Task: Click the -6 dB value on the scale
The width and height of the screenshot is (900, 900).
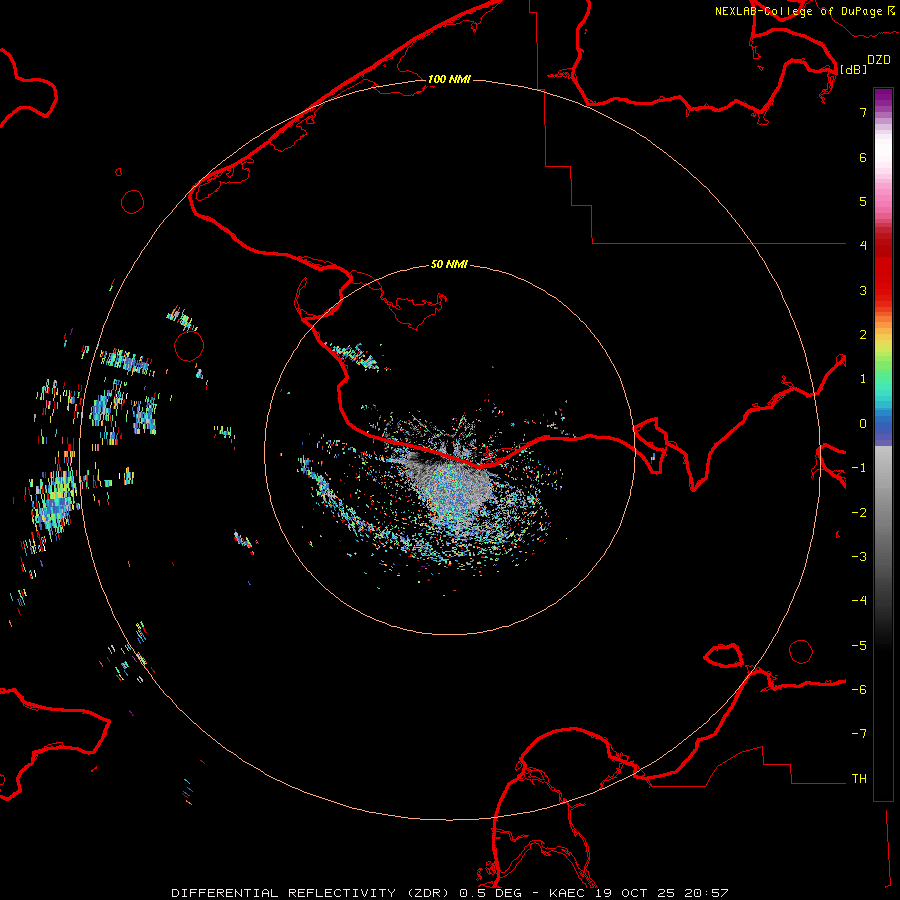Action: click(859, 690)
